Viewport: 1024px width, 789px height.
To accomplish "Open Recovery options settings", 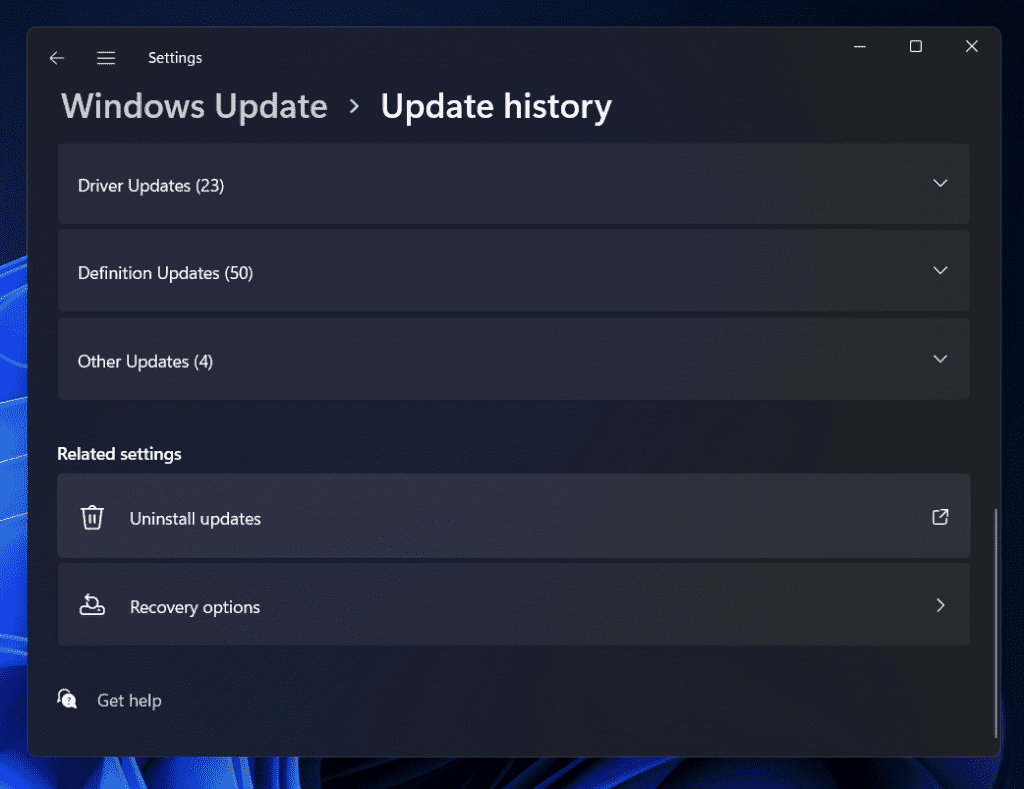I will click(195, 605).
